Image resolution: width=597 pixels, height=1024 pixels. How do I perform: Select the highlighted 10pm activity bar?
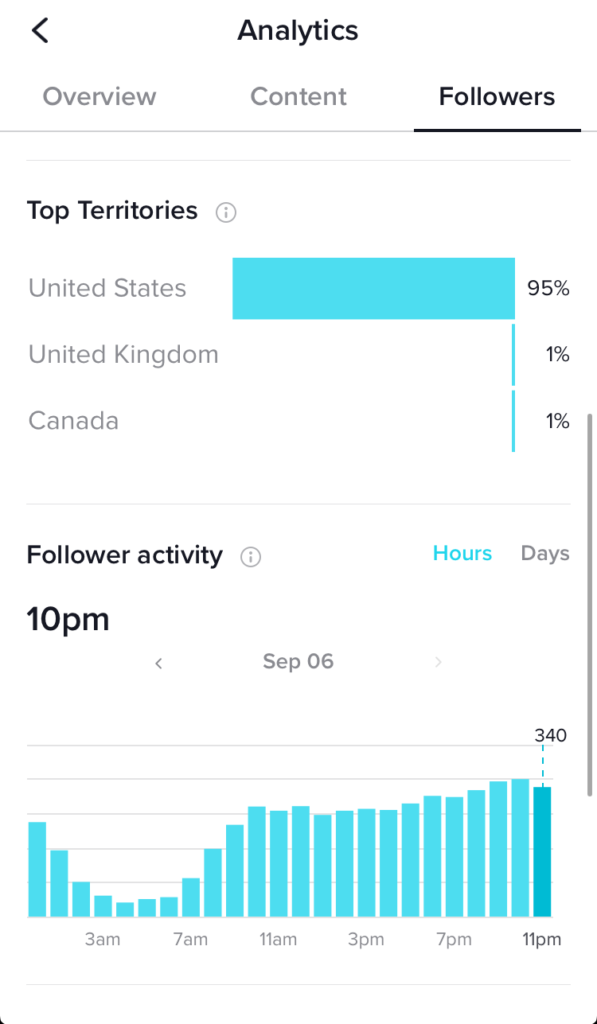coord(542,852)
